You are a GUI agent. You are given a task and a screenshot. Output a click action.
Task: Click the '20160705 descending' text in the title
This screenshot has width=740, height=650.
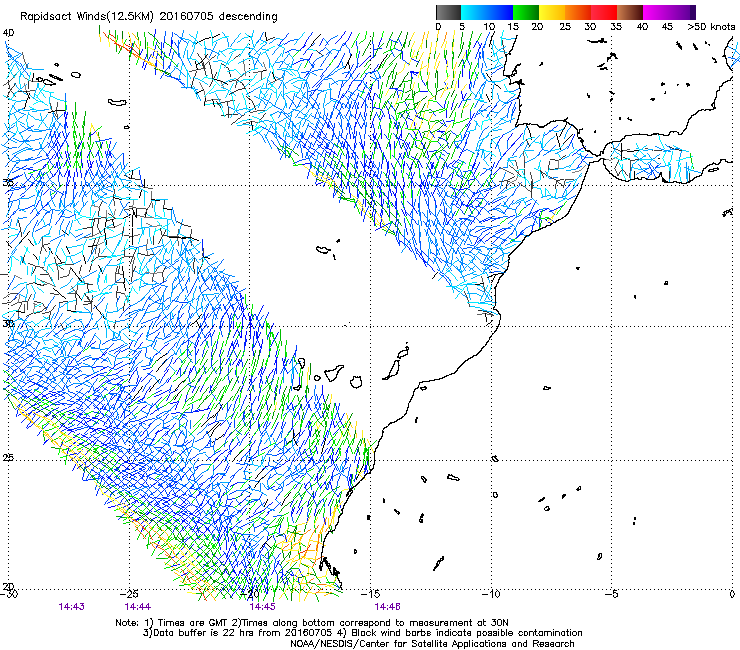coord(219,17)
